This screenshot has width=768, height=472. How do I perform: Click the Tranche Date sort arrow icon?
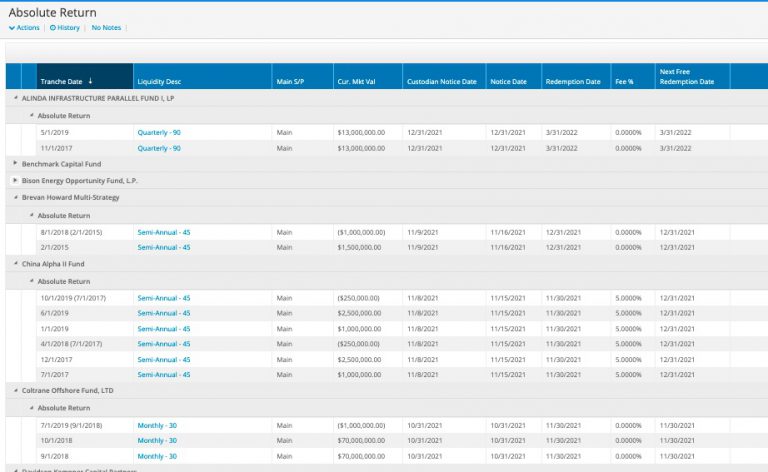pyautogui.click(x=91, y=81)
